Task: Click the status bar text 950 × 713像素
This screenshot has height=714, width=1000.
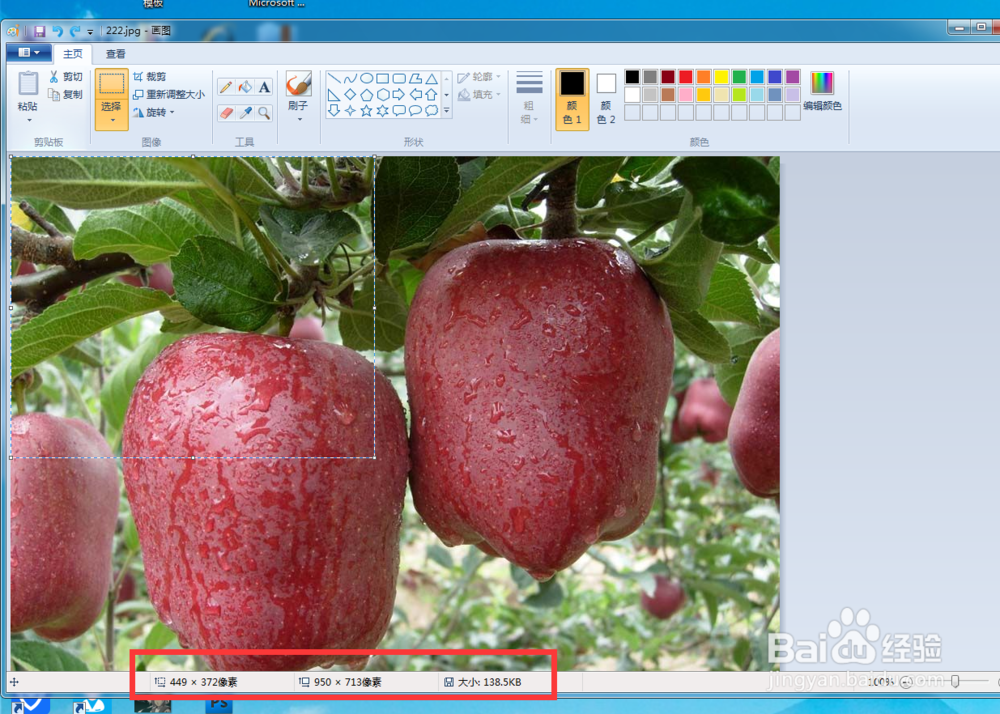Action: pos(348,682)
